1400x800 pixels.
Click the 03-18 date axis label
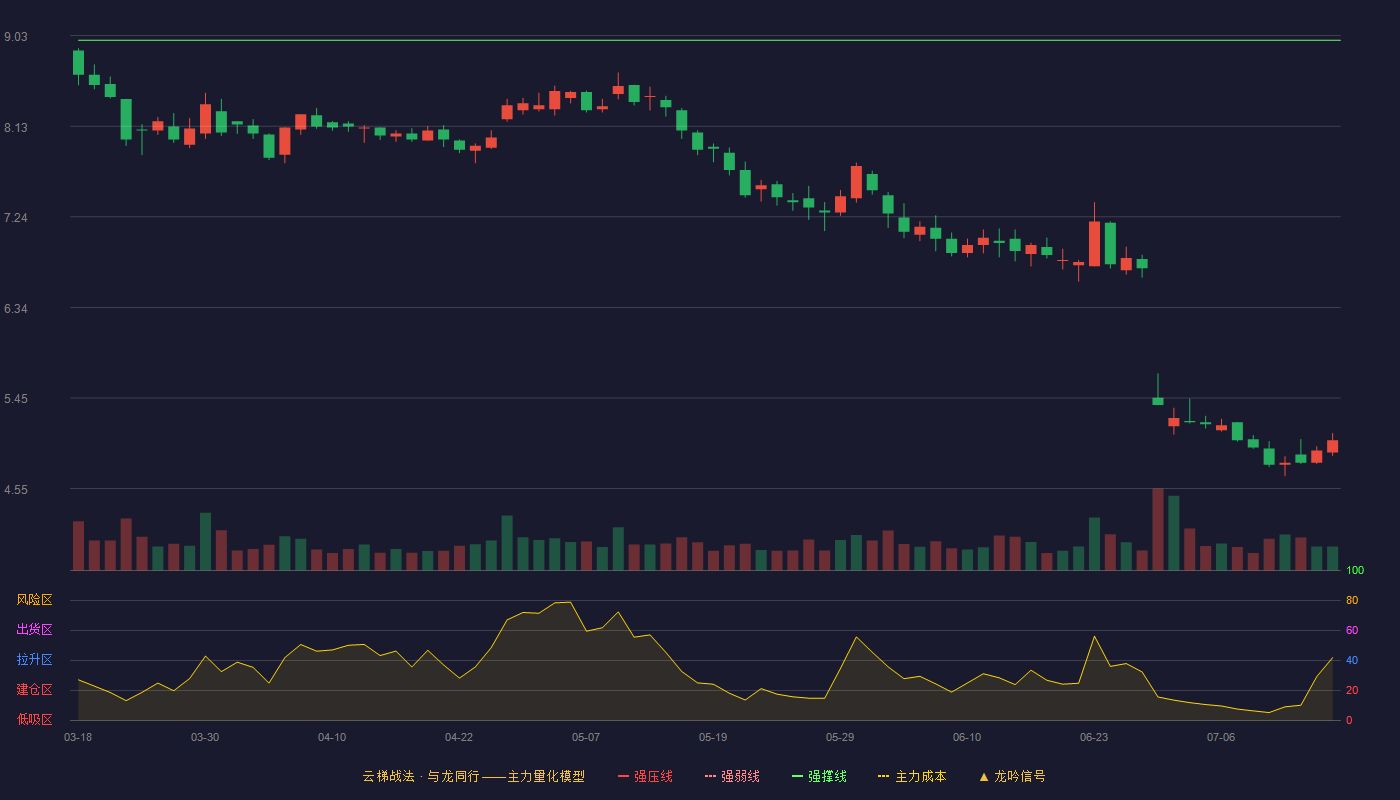[x=78, y=737]
